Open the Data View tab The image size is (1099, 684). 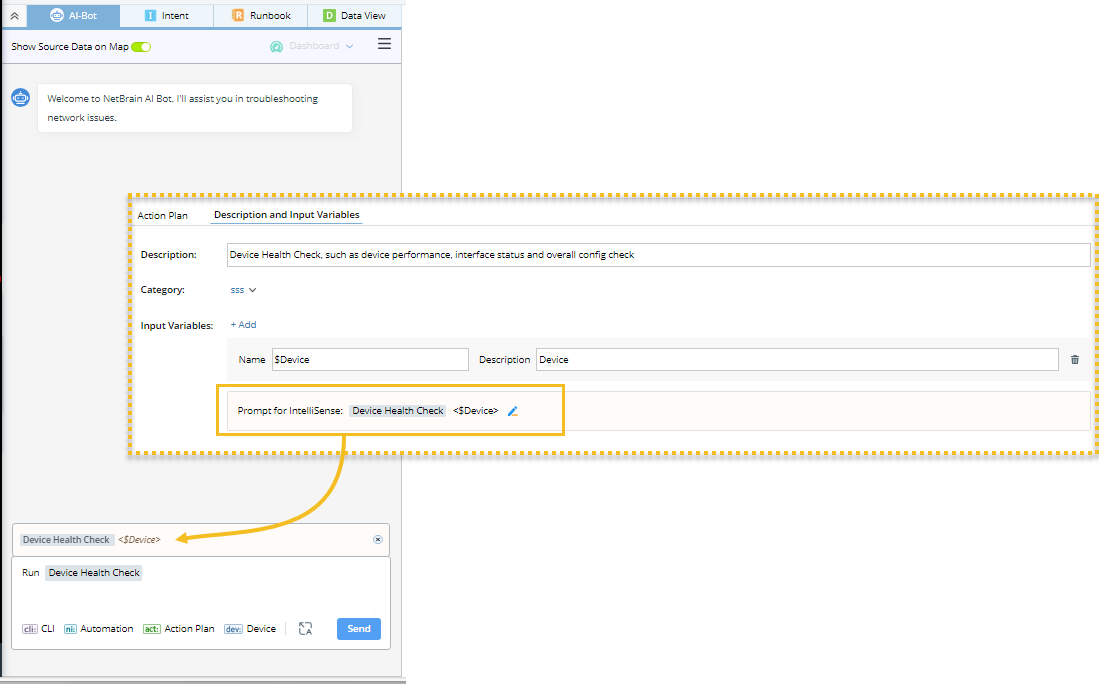click(354, 15)
